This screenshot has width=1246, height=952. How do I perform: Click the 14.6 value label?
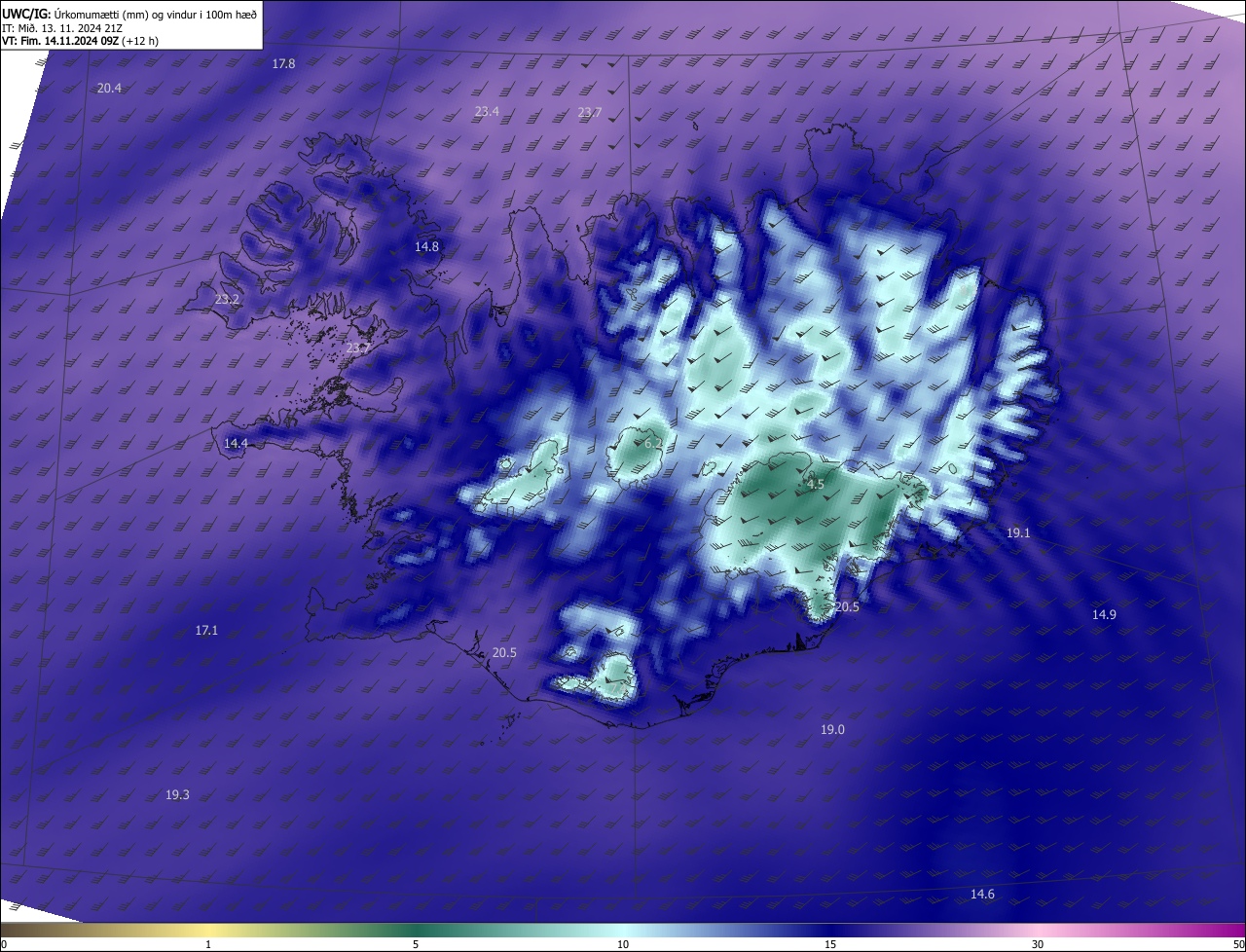pyautogui.click(x=982, y=895)
